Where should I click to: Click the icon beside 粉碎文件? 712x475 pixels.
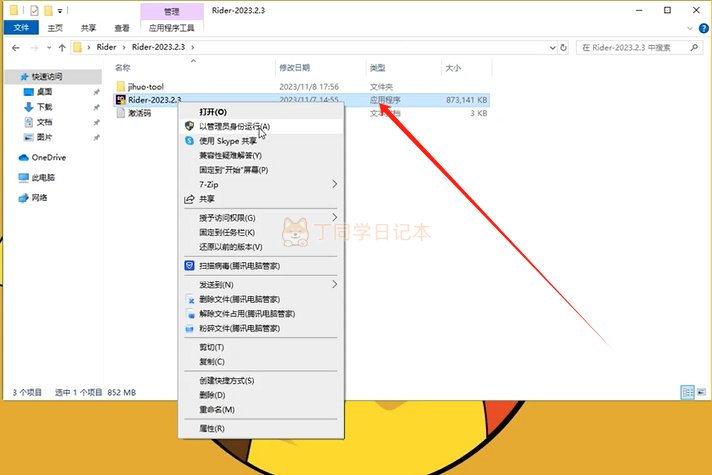(190, 329)
